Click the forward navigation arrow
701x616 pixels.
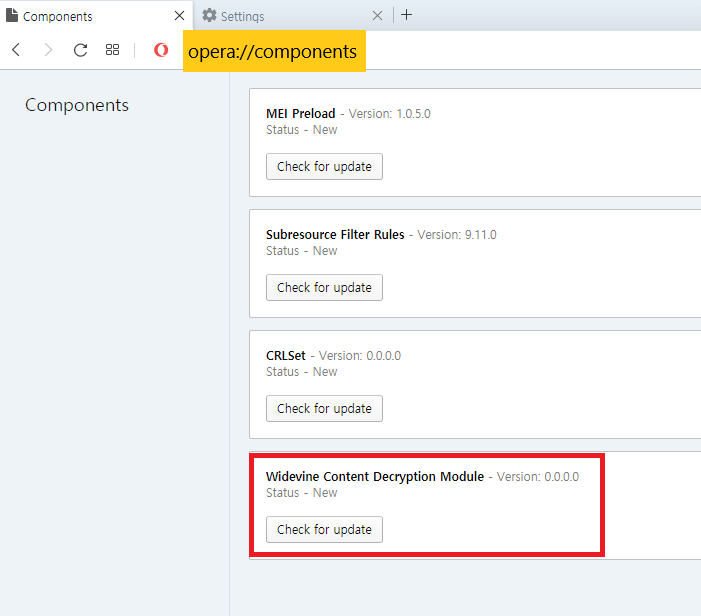[x=48, y=50]
